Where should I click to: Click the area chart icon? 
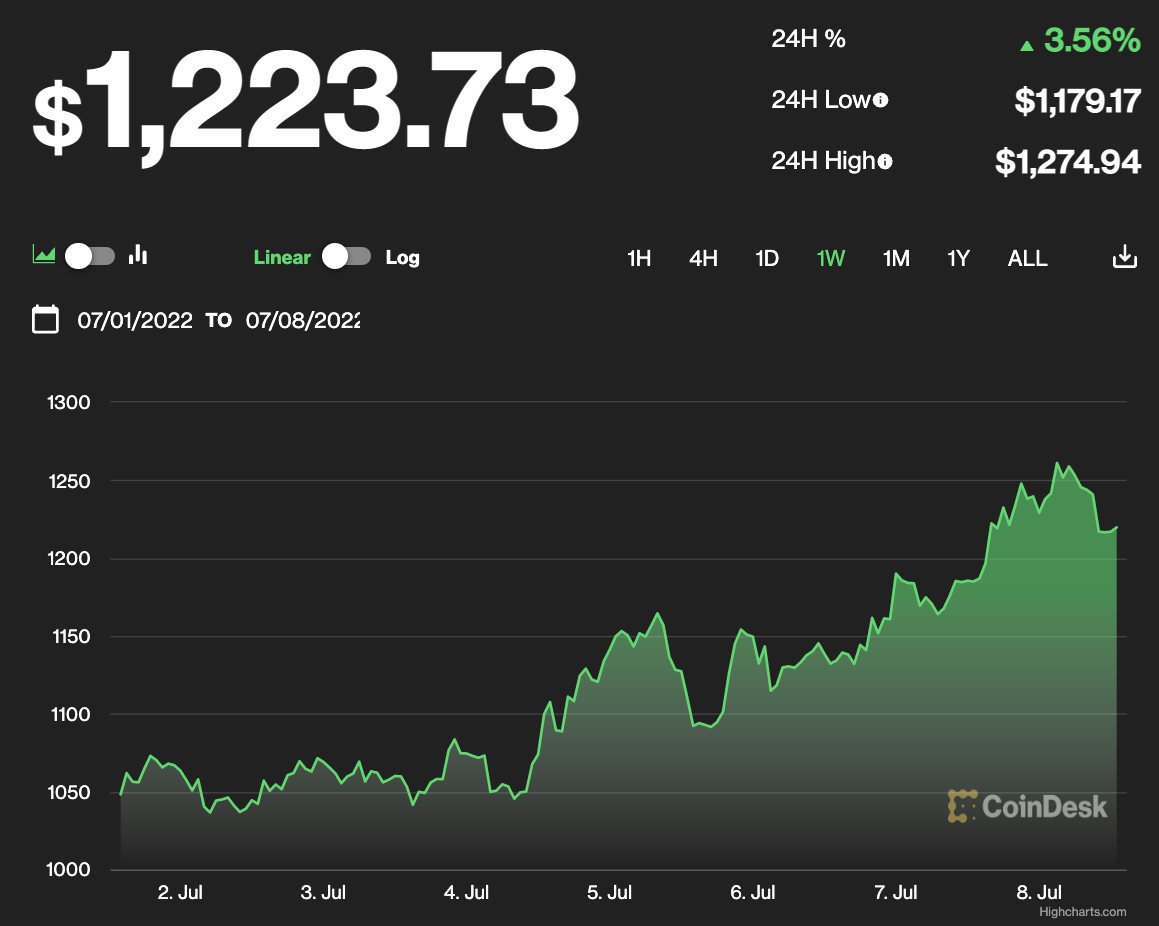tap(44, 255)
